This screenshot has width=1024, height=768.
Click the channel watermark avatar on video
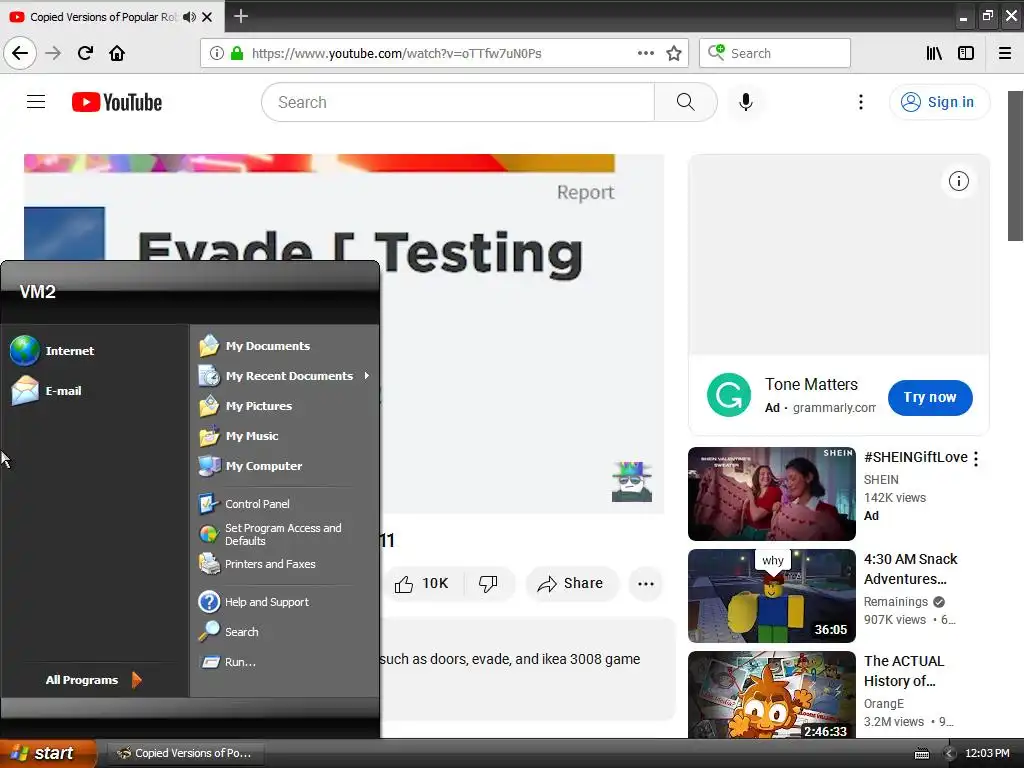632,482
